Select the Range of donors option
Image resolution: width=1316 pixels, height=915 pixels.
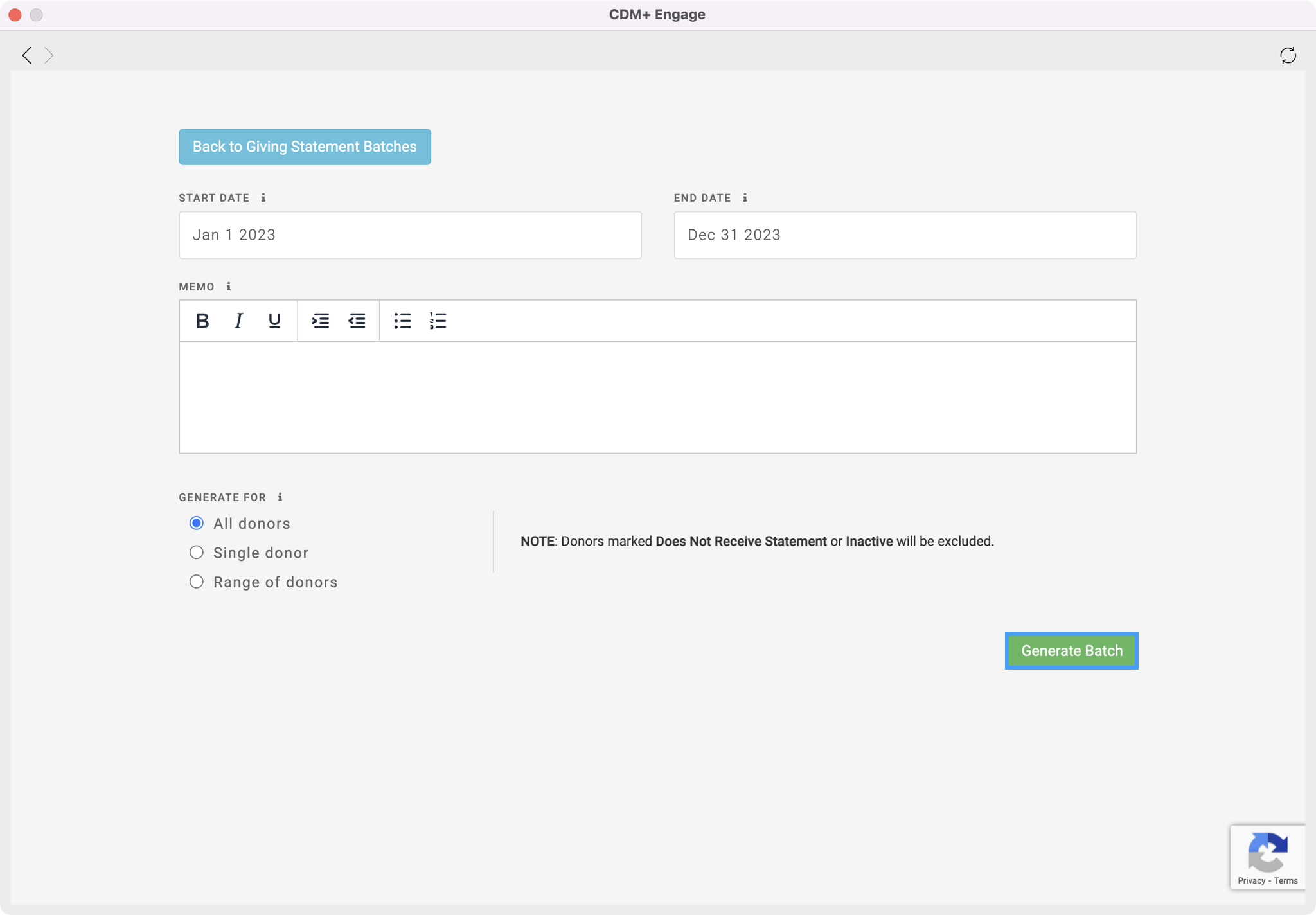(x=197, y=582)
